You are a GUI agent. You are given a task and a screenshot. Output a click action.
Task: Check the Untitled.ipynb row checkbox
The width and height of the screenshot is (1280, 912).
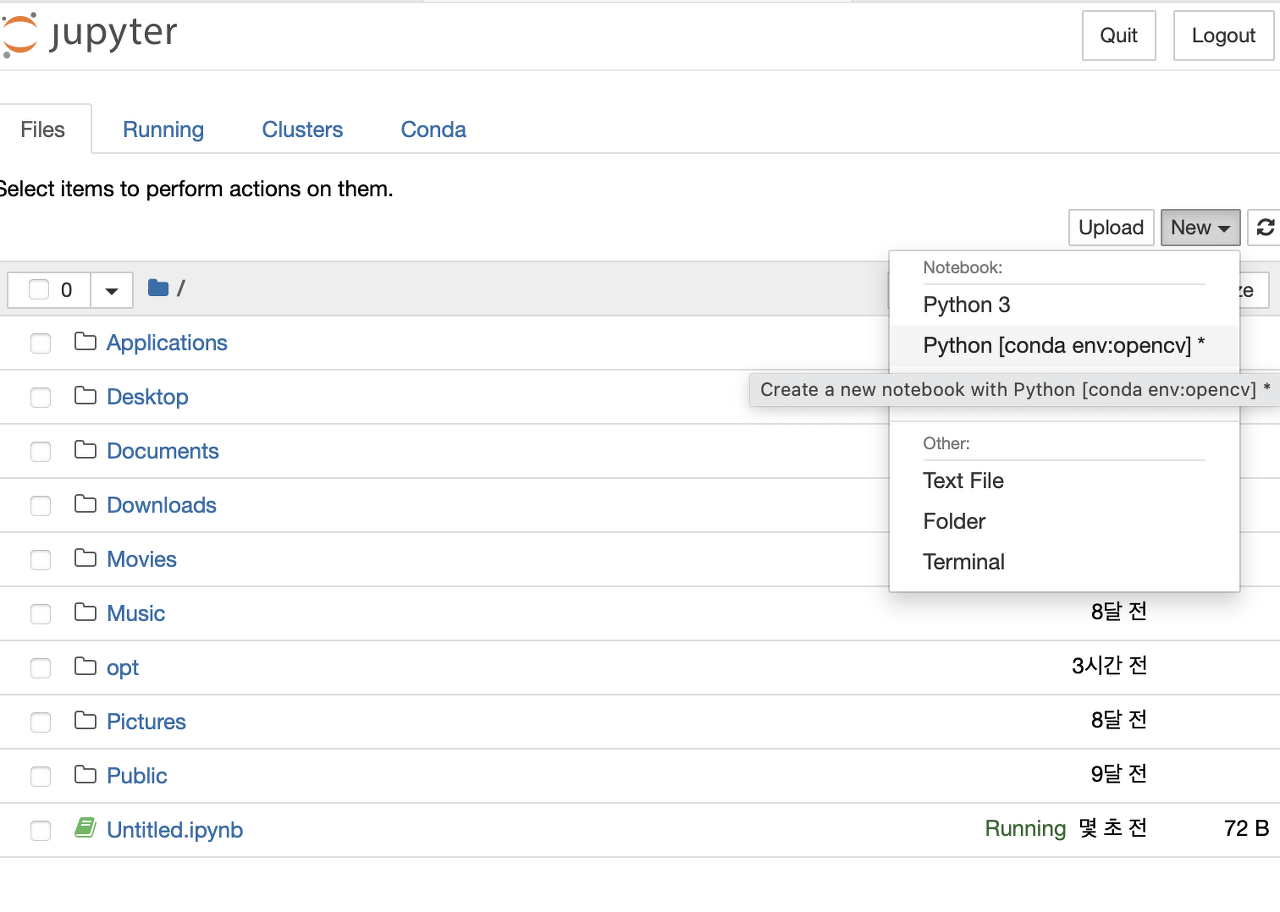click(x=40, y=830)
